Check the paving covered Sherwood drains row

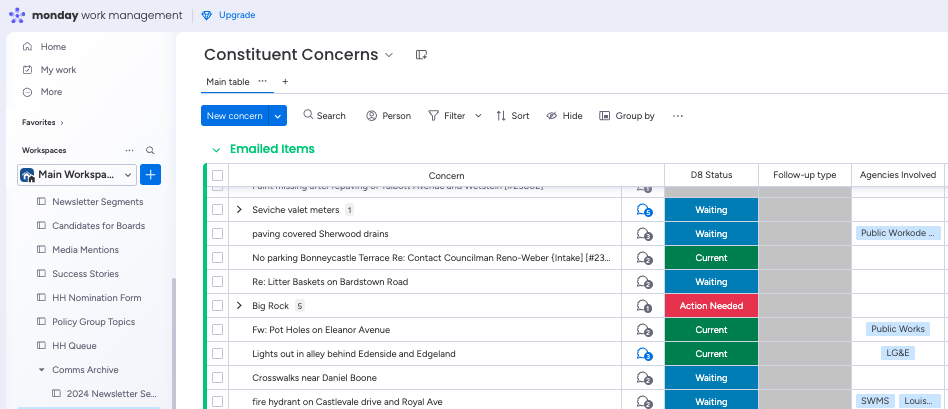(x=218, y=234)
